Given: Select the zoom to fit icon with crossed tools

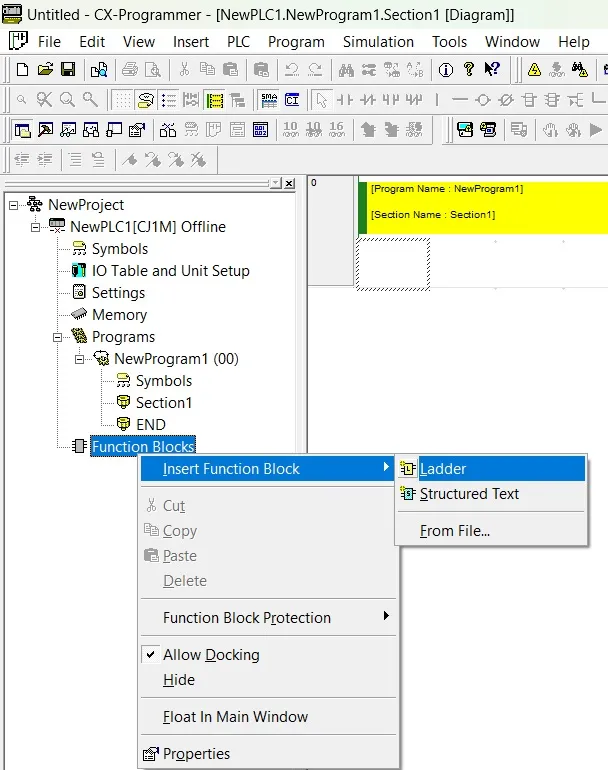Looking at the screenshot, I should (44, 100).
